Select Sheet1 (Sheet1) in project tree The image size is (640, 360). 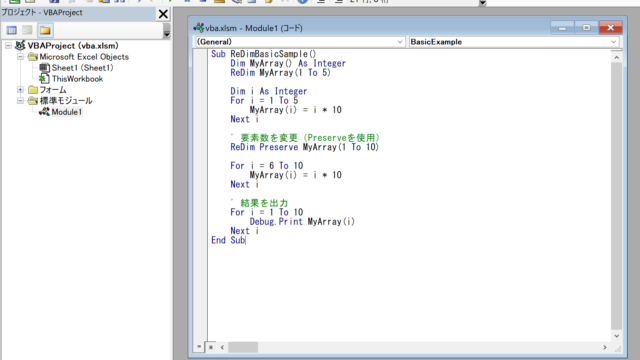pyautogui.click(x=82, y=68)
